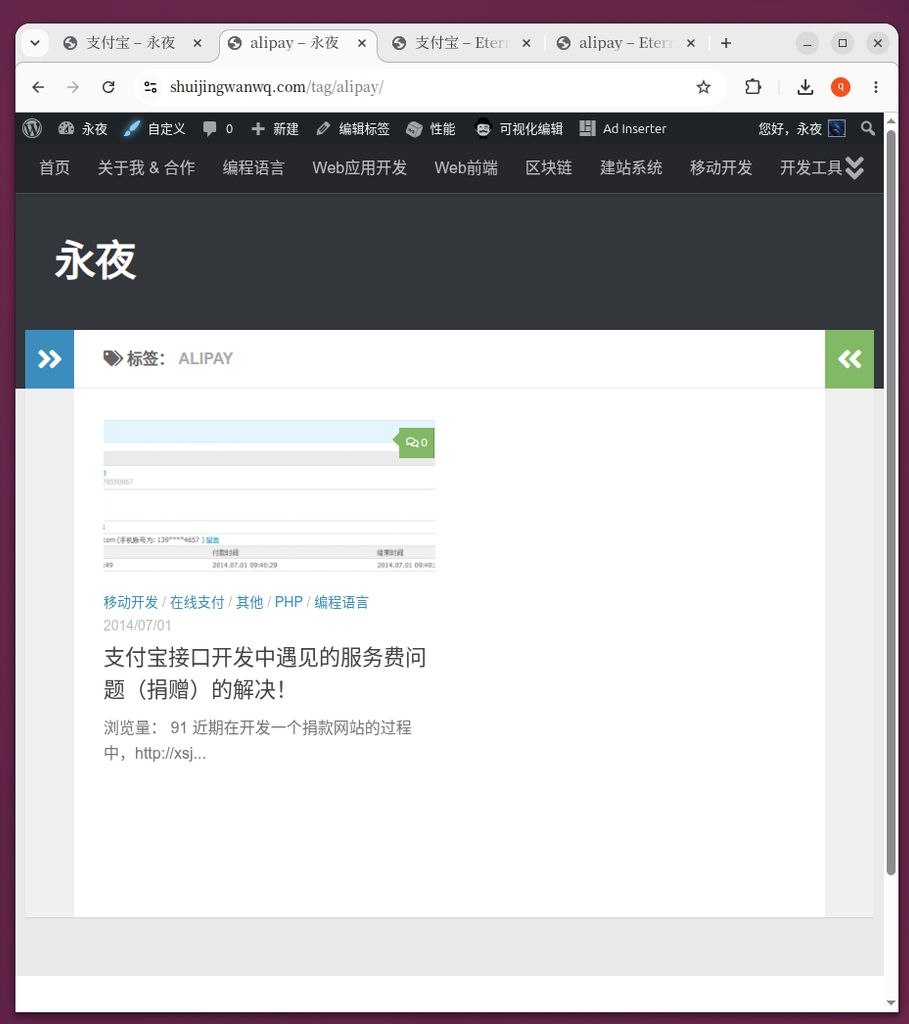View site information icon in address bar
The height and width of the screenshot is (1024, 909).
151,87
